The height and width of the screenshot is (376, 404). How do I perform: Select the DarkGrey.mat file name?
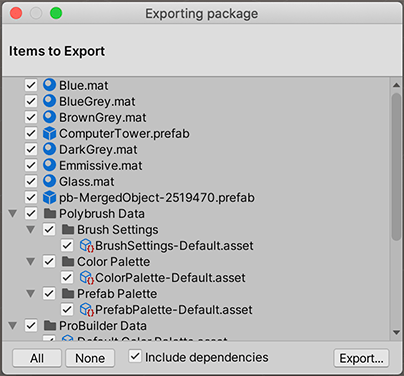[x=98, y=149]
